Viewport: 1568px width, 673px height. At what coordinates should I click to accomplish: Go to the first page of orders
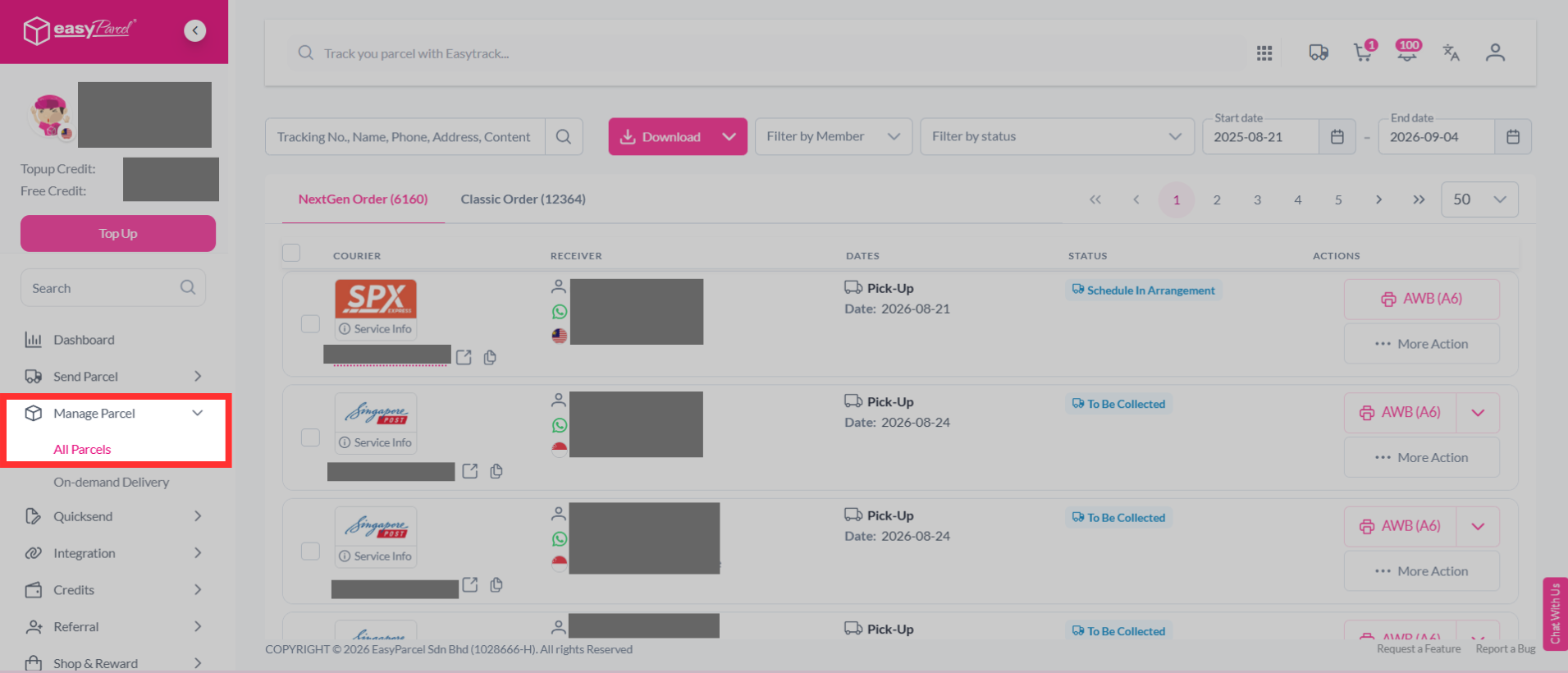[1095, 199]
